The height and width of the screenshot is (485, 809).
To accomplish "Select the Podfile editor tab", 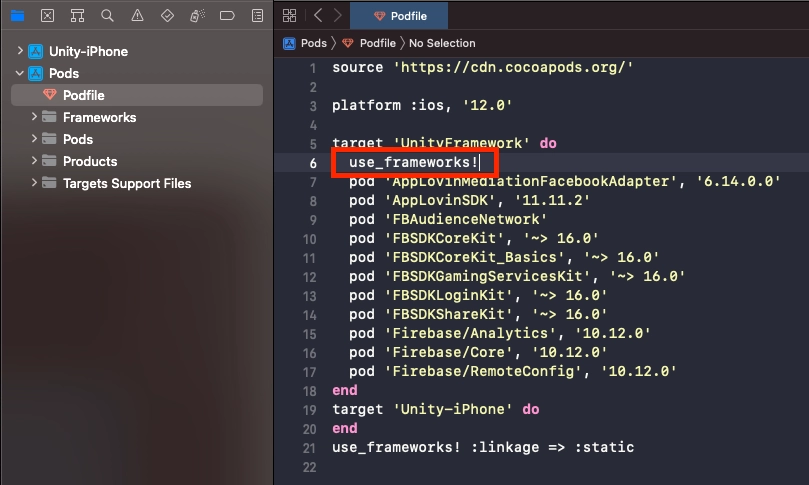I will point(399,16).
